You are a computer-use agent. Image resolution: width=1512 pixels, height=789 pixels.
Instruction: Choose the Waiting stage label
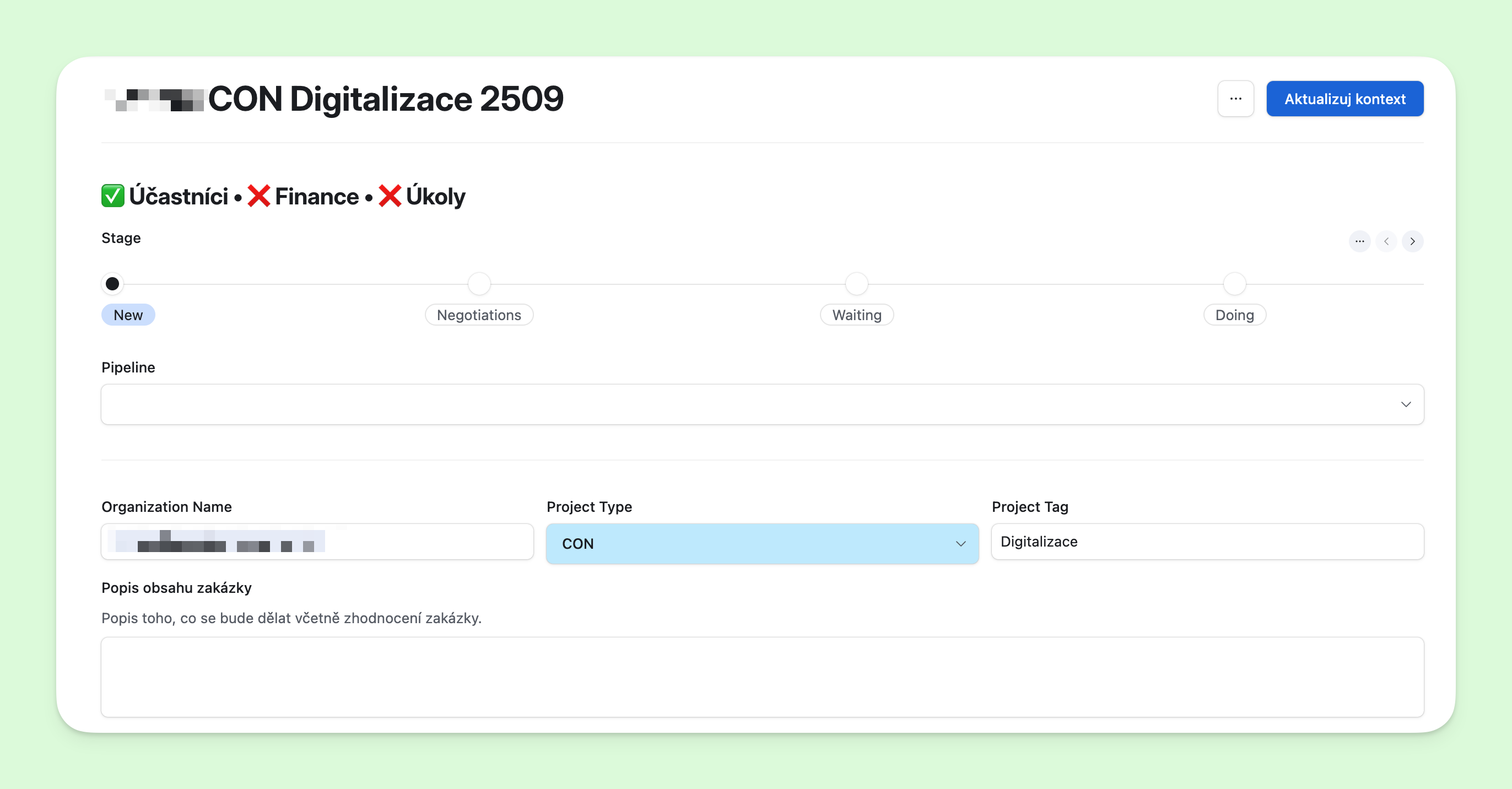pos(856,315)
